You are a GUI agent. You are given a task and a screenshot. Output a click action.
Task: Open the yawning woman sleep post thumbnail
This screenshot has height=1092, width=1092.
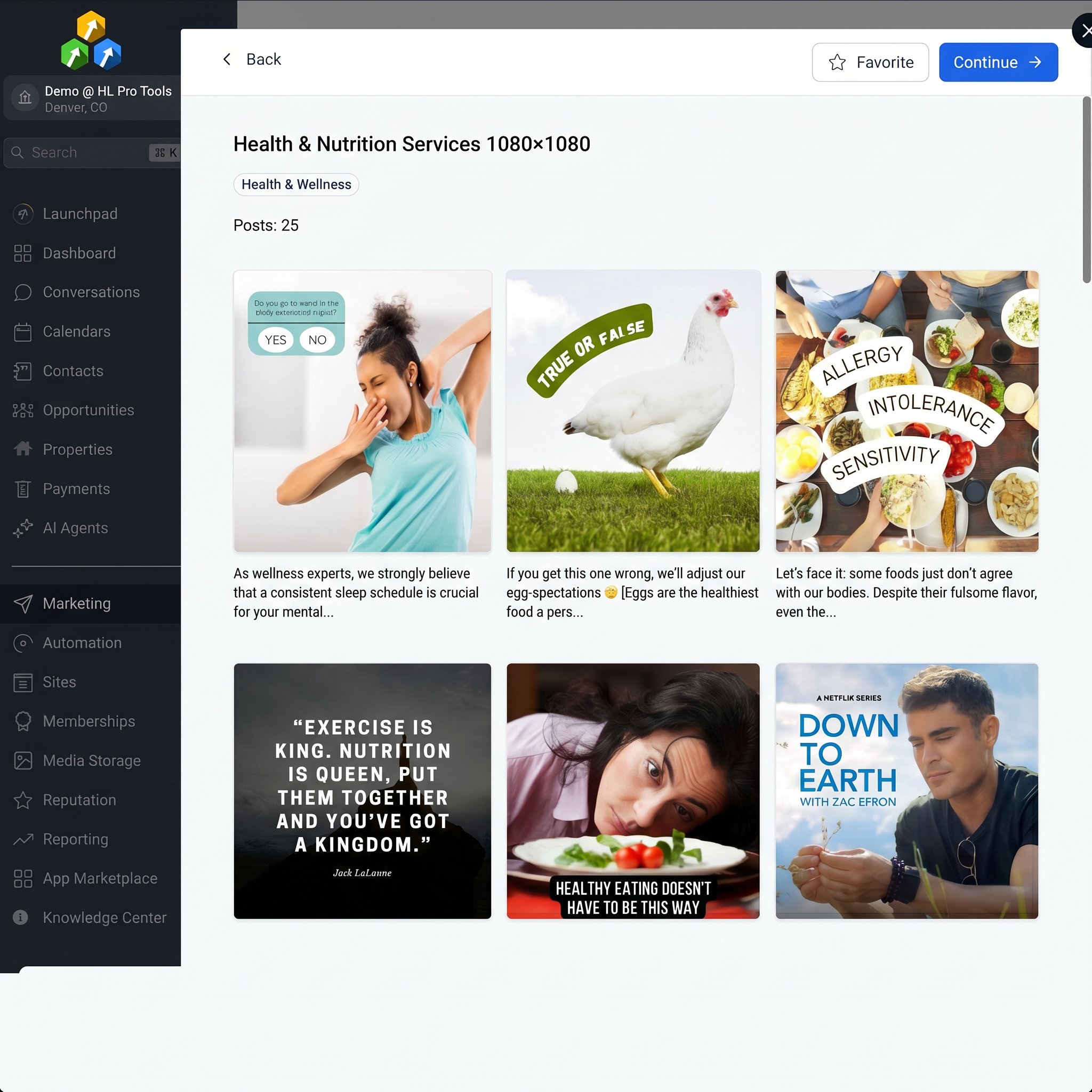pyautogui.click(x=363, y=412)
